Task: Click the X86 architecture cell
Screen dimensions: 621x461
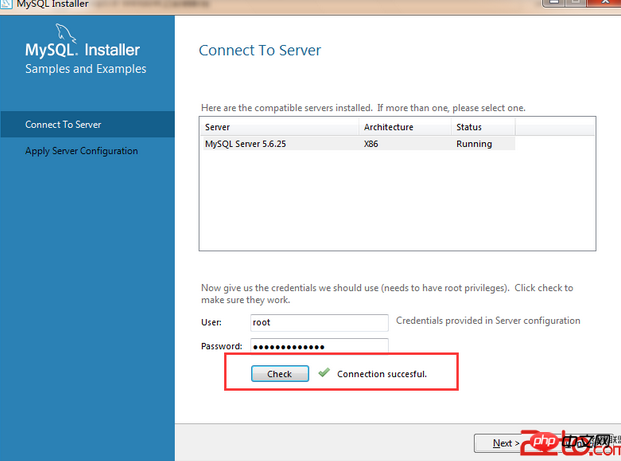Action: [371, 144]
